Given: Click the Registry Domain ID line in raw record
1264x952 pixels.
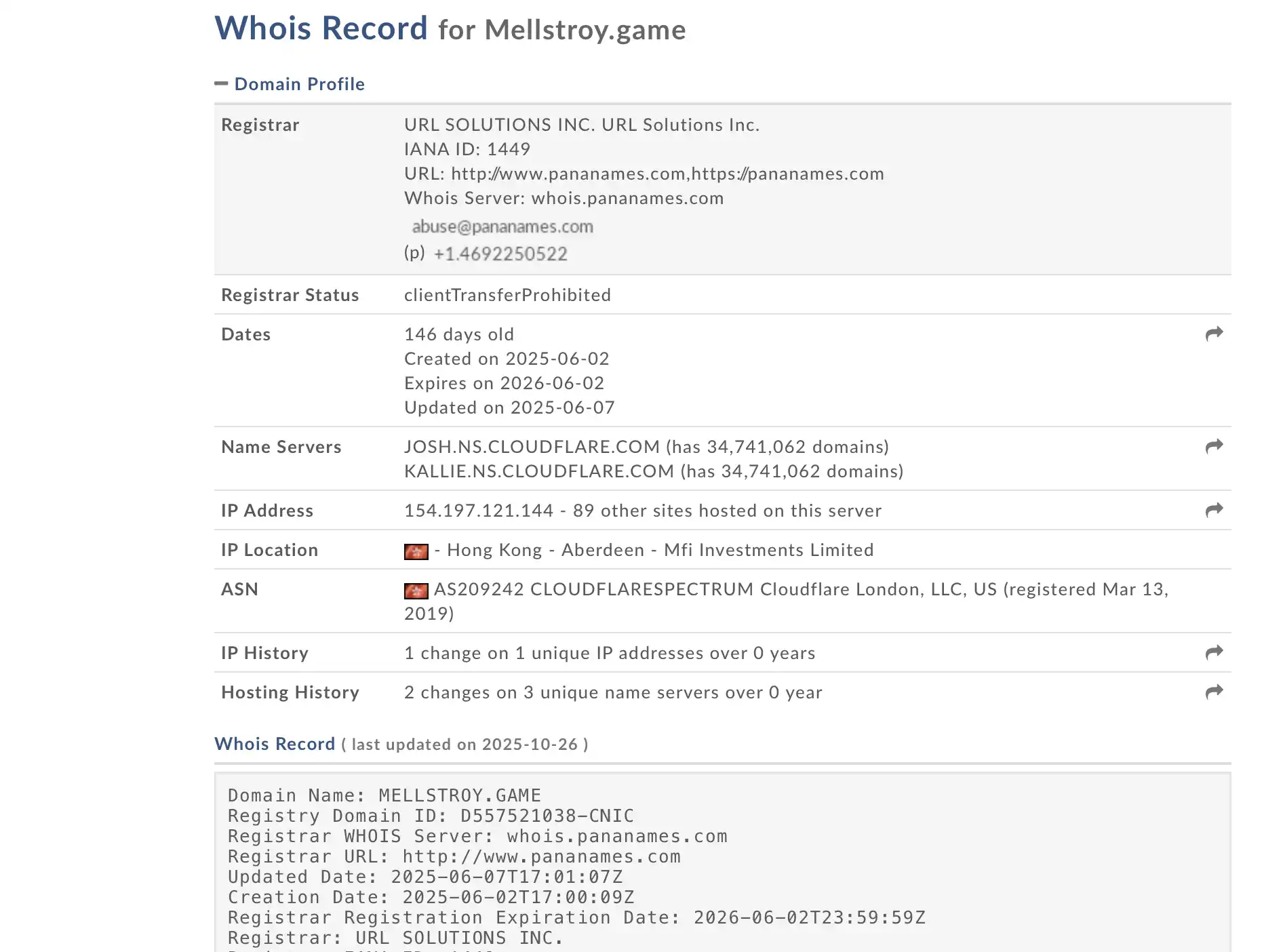Looking at the screenshot, I should (431, 816).
